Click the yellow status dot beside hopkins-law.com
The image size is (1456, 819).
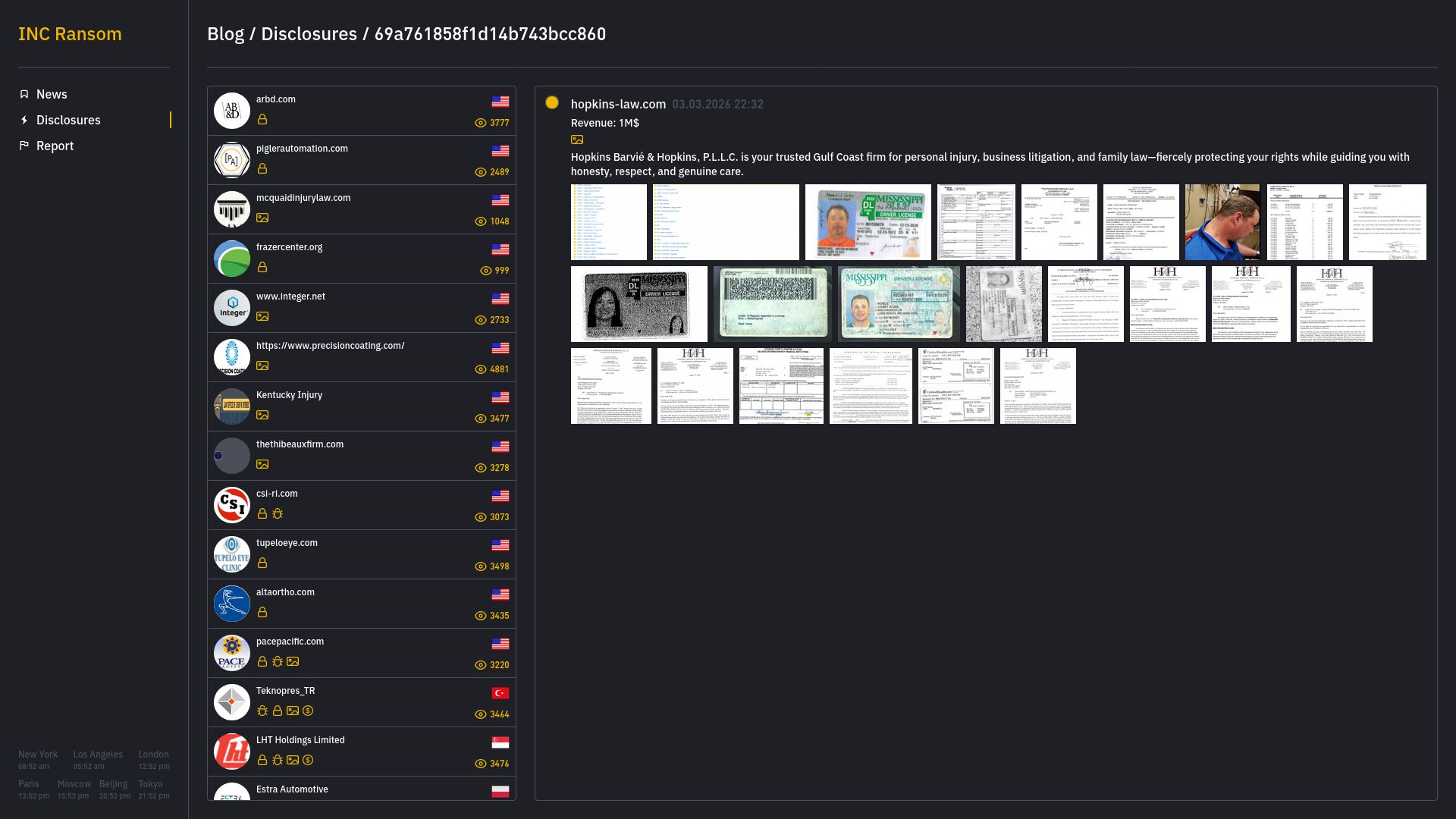(552, 103)
